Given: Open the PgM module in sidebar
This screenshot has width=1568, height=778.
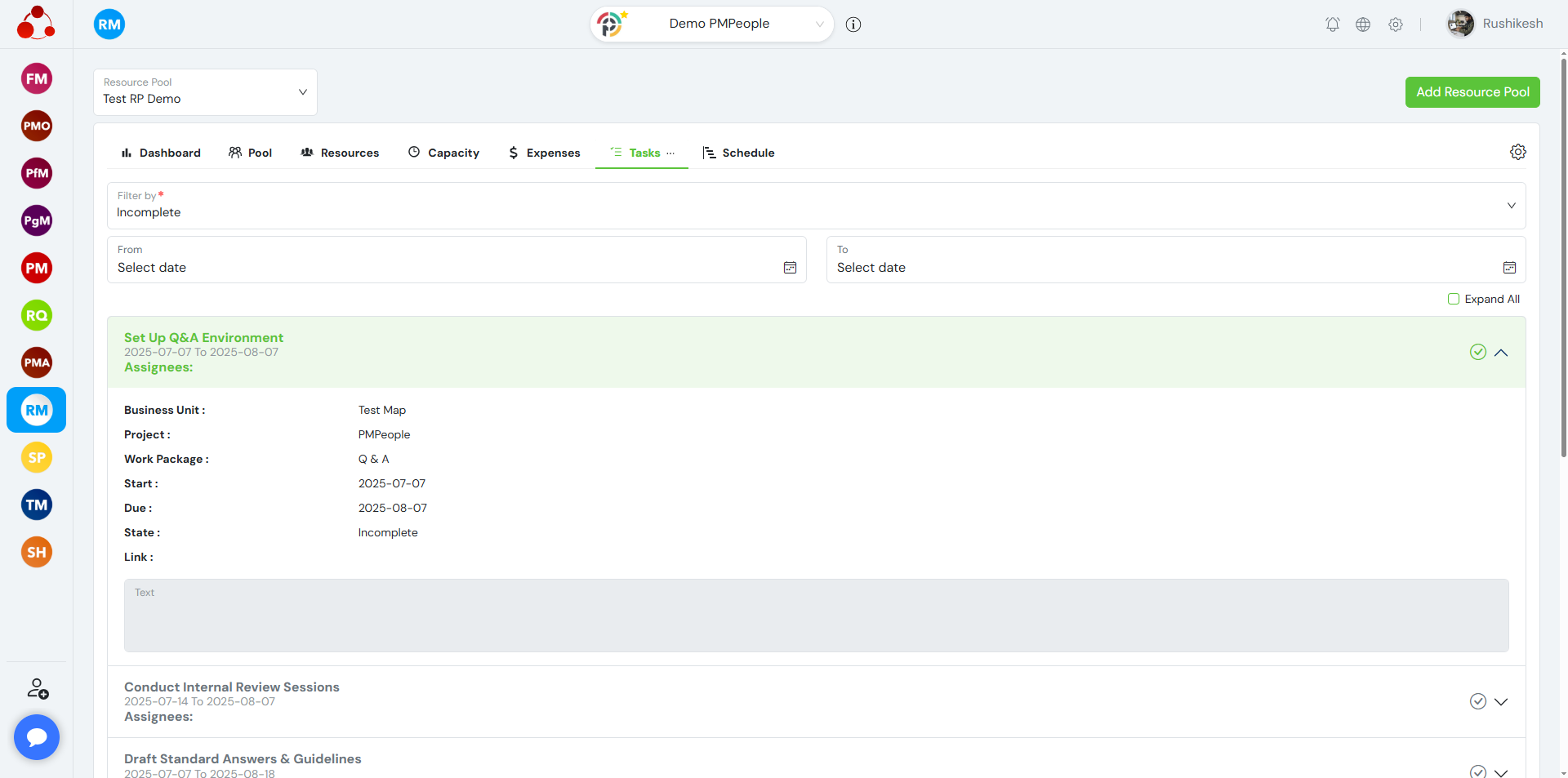Looking at the screenshot, I should [x=37, y=221].
